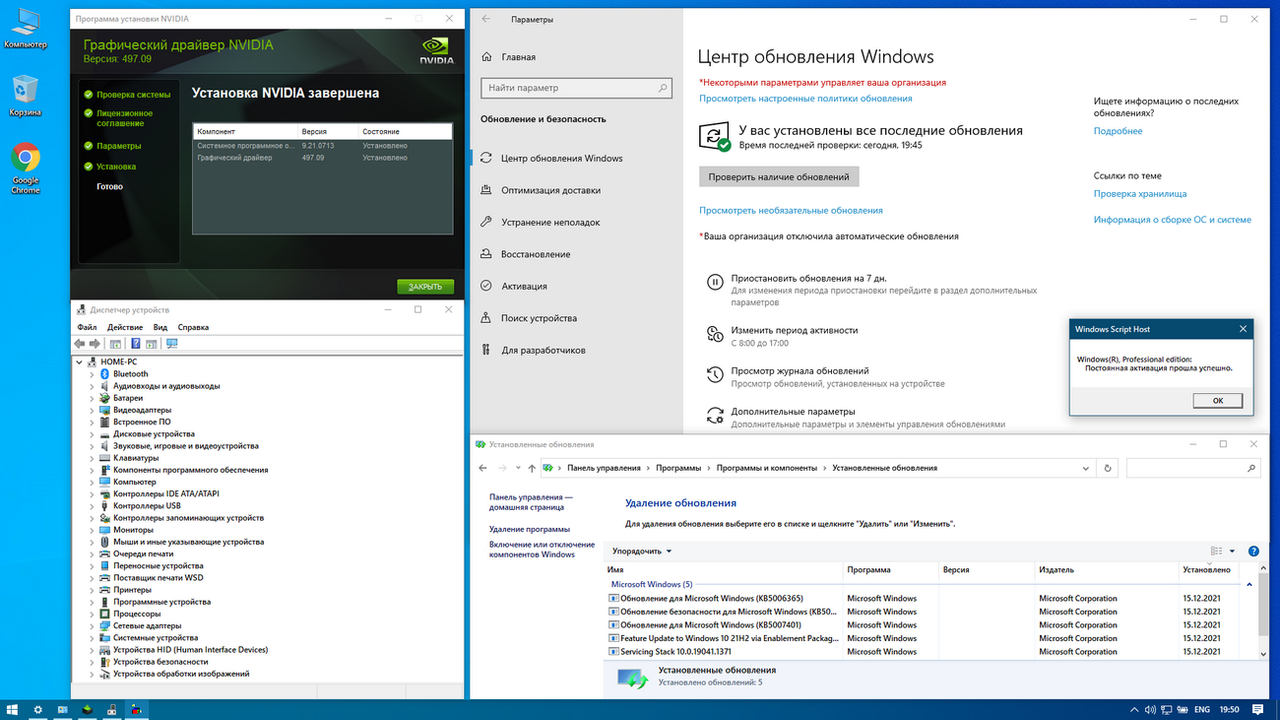Open Windows Start button
Screen dimensions: 1280x720
pos(14,709)
